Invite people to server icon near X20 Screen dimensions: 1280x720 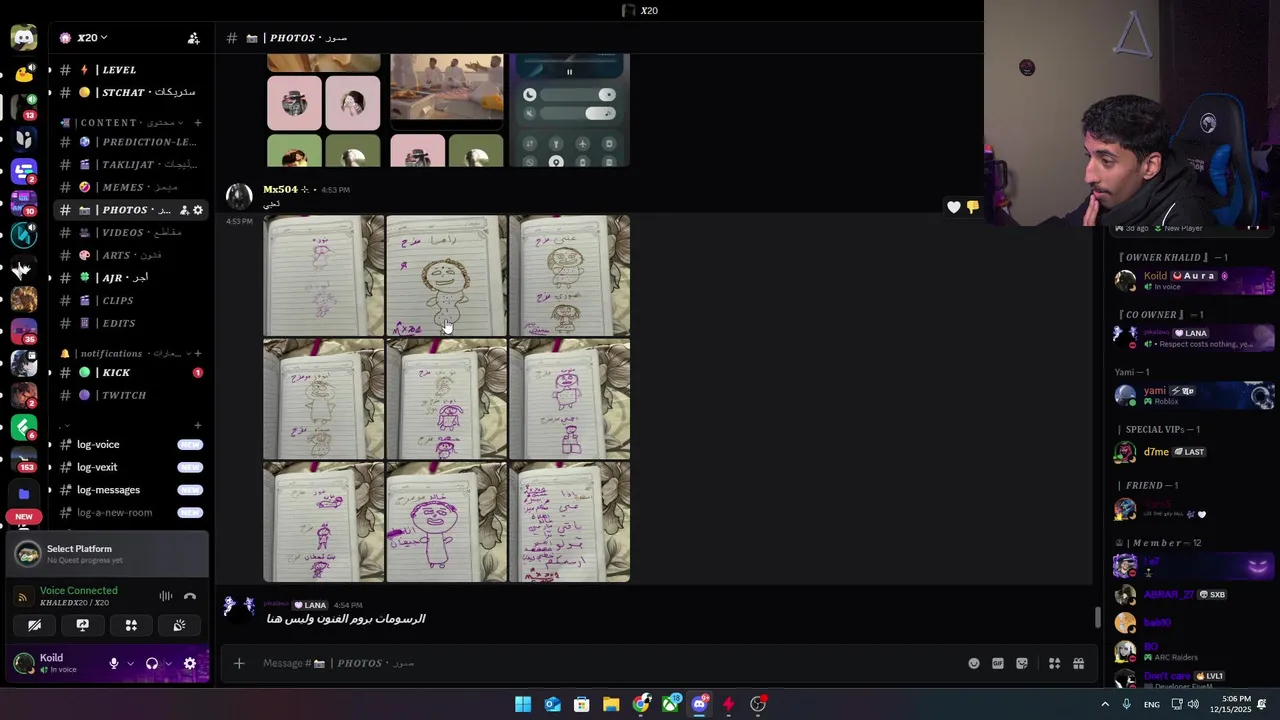[194, 38]
